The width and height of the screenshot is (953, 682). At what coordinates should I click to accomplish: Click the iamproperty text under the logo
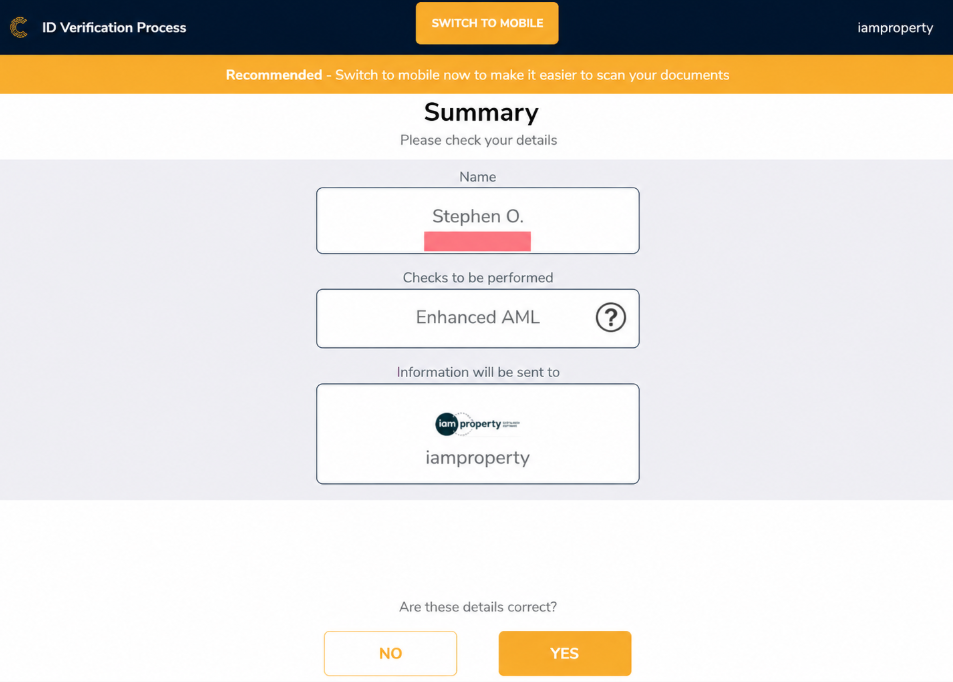(478, 457)
